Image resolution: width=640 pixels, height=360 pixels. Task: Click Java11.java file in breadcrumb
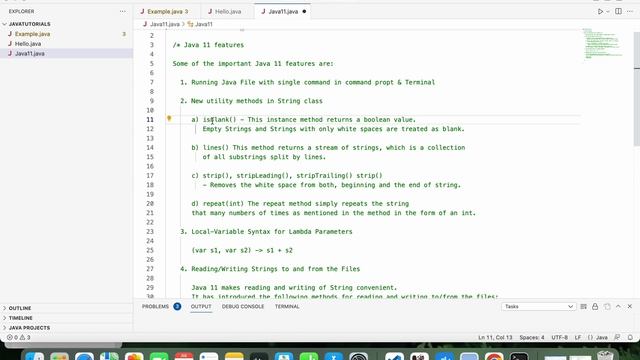[161, 24]
